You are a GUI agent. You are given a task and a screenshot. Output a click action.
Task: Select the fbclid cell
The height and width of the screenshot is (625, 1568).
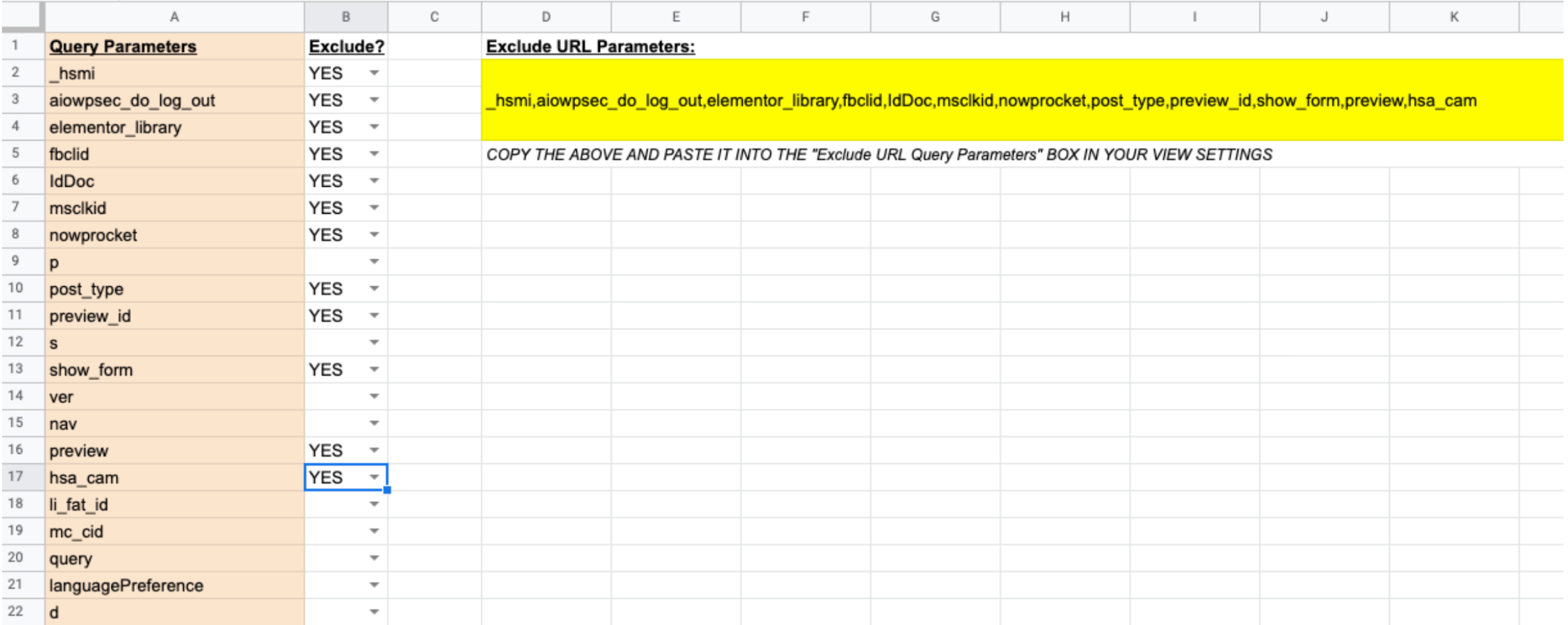pyautogui.click(x=175, y=154)
